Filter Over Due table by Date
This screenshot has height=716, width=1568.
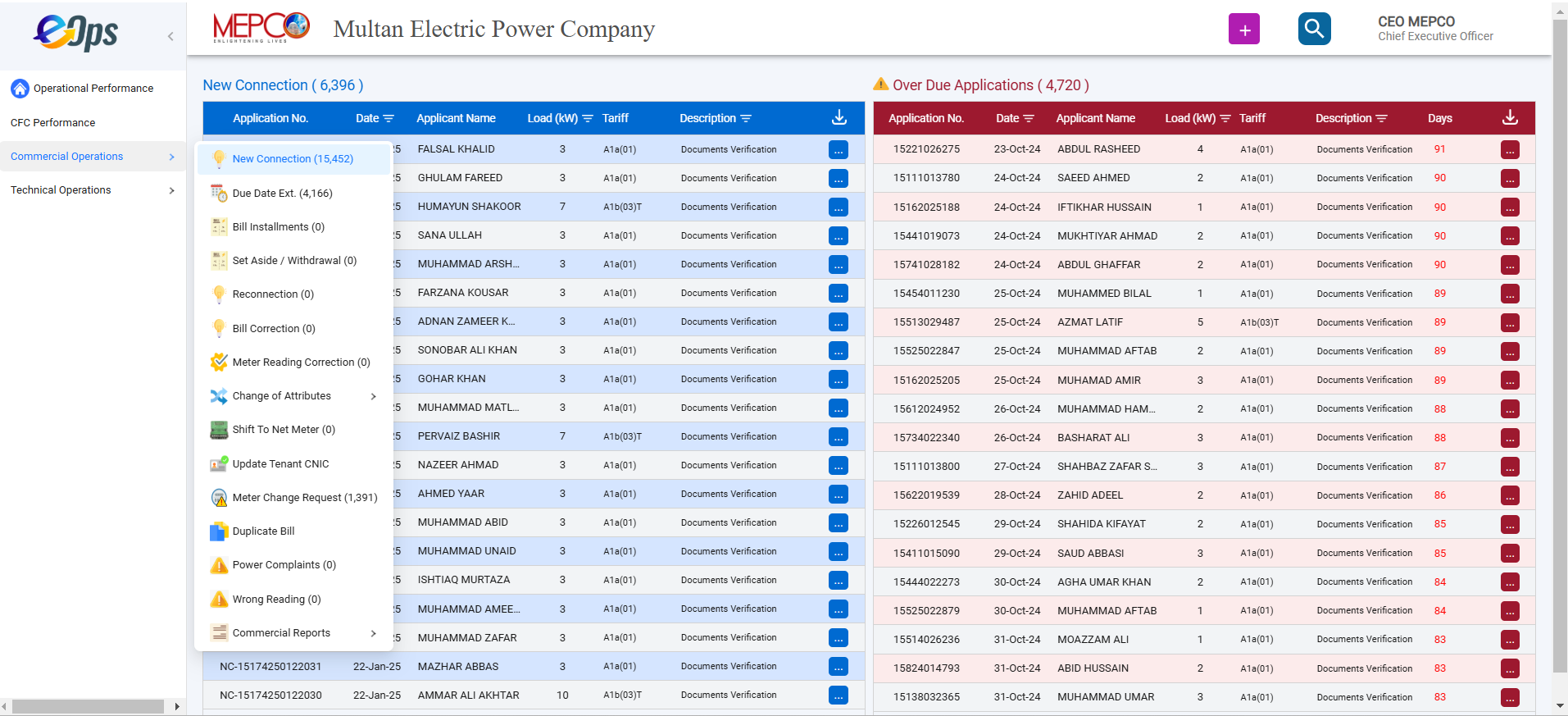pyautogui.click(x=1029, y=119)
